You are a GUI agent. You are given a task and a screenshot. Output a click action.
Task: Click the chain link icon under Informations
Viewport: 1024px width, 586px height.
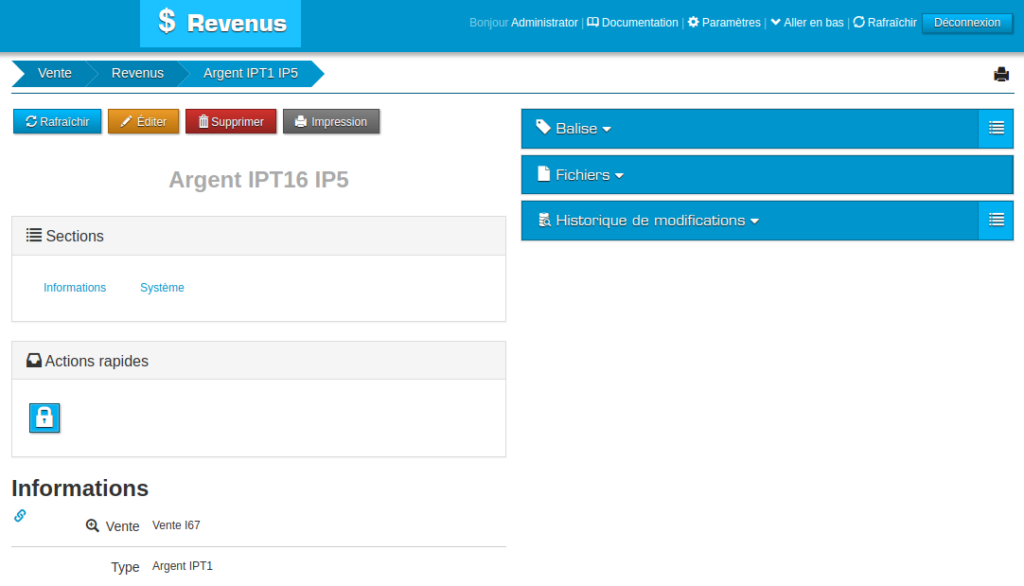click(19, 515)
